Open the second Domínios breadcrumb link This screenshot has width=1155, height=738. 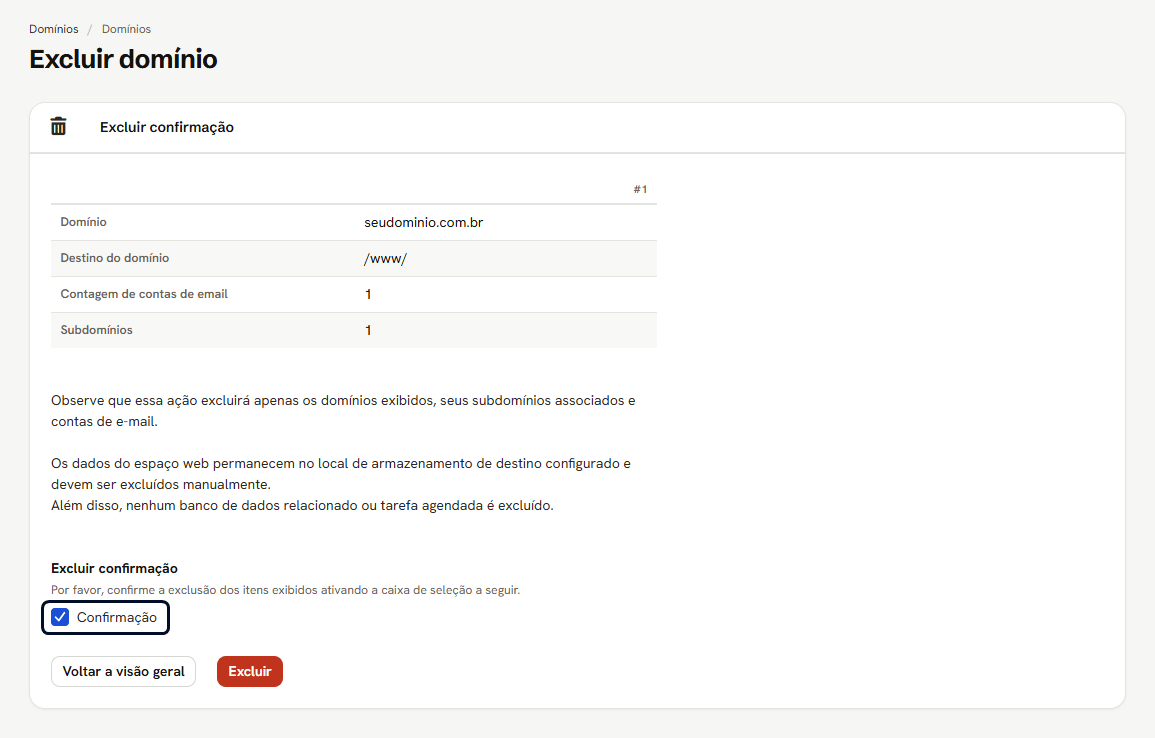click(126, 29)
